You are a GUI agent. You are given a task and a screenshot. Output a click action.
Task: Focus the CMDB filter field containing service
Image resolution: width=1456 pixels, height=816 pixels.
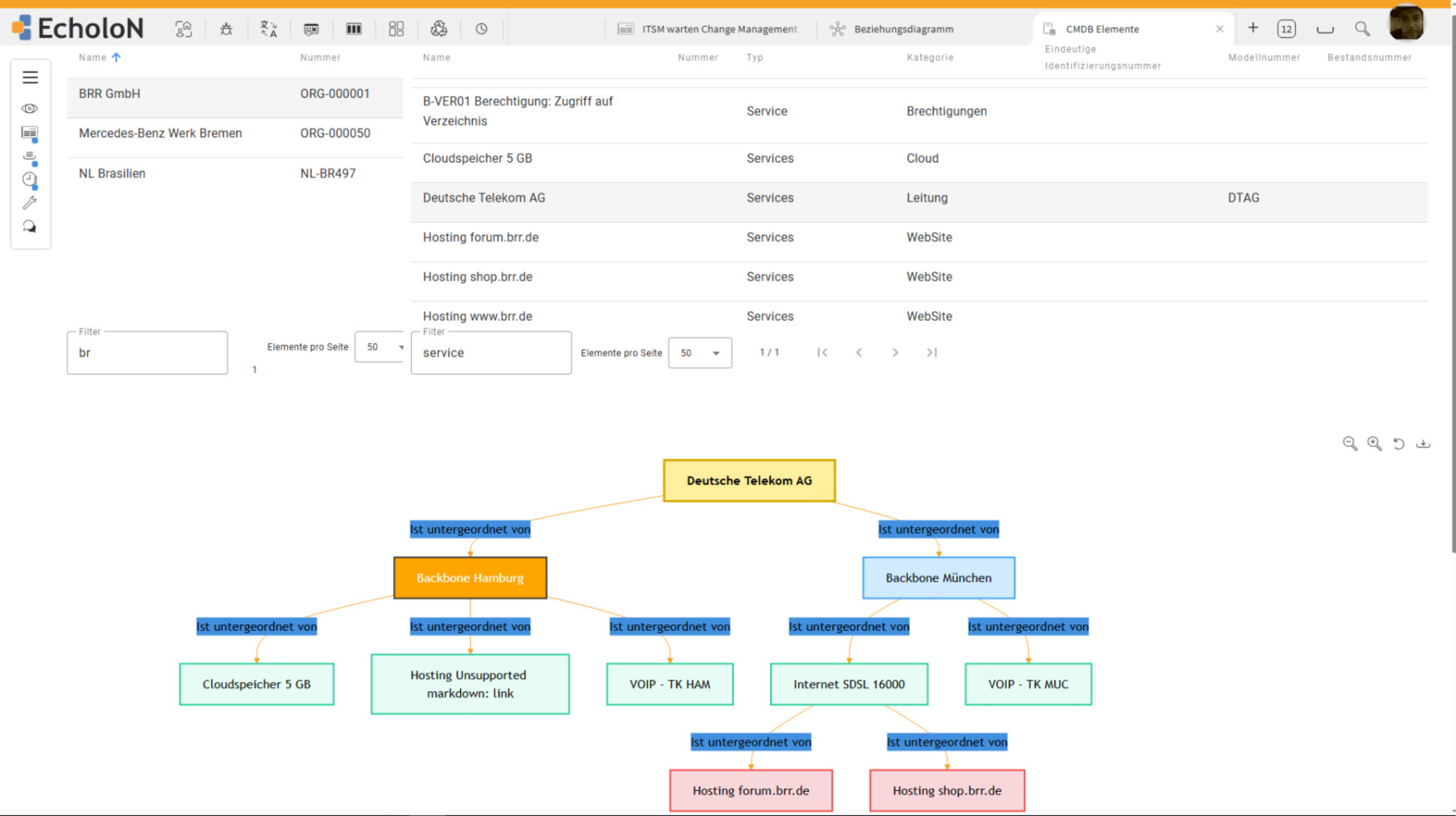pos(491,353)
